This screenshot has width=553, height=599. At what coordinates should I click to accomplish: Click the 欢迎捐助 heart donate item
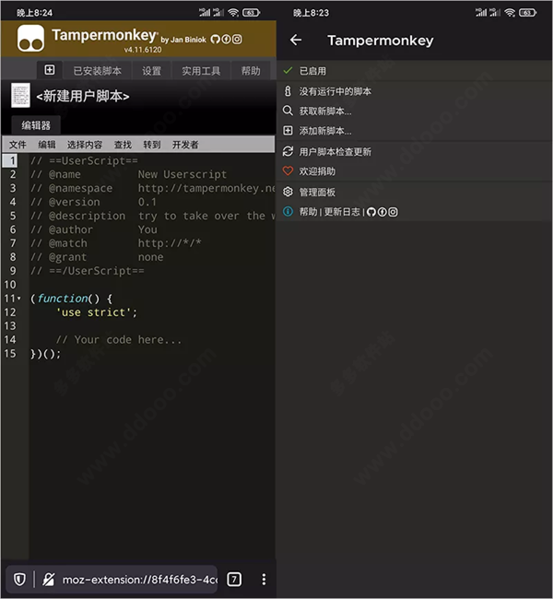414,171
